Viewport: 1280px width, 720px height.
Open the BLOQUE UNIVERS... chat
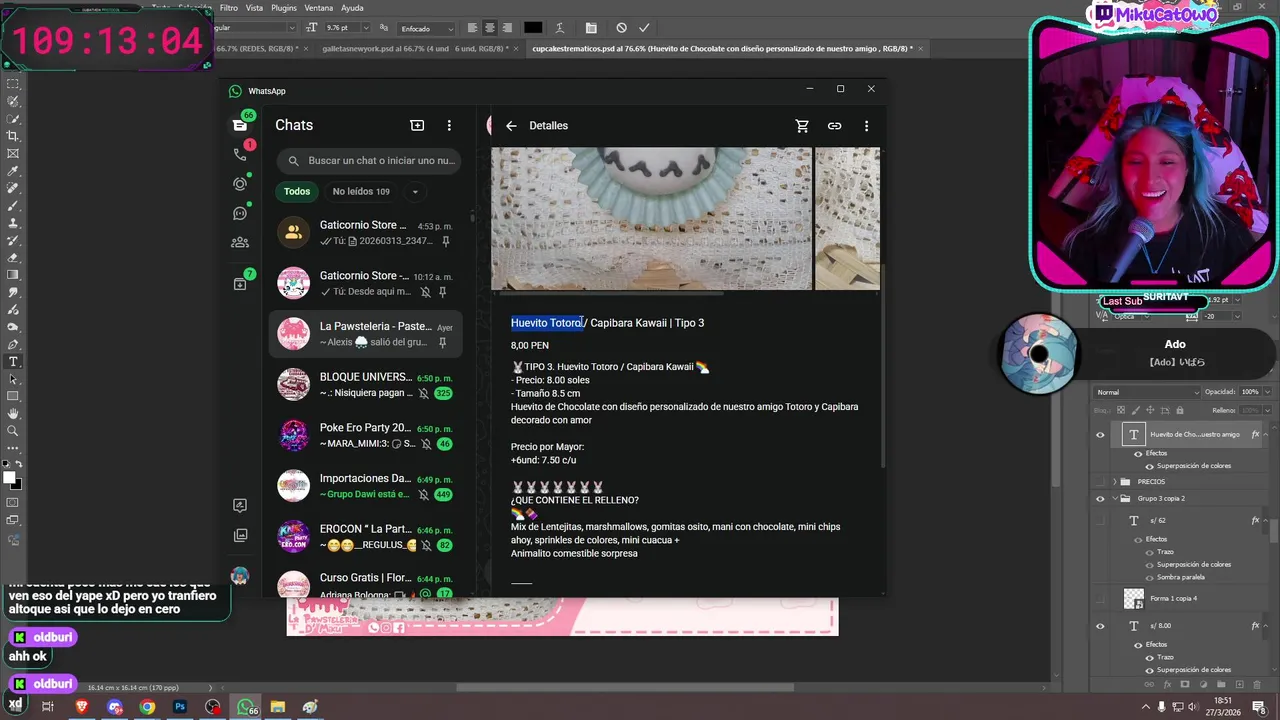pyautogui.click(x=365, y=384)
